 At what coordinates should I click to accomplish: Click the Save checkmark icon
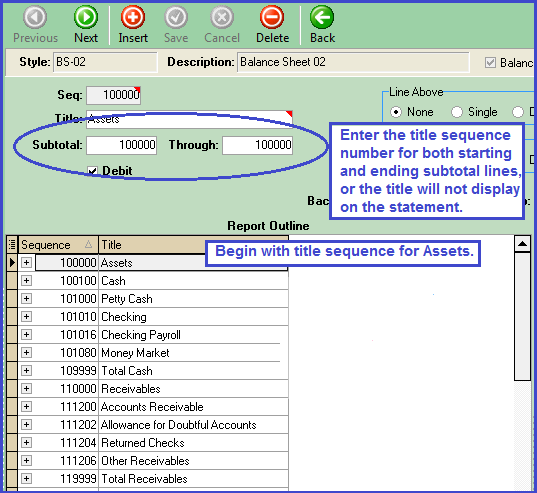point(176,17)
